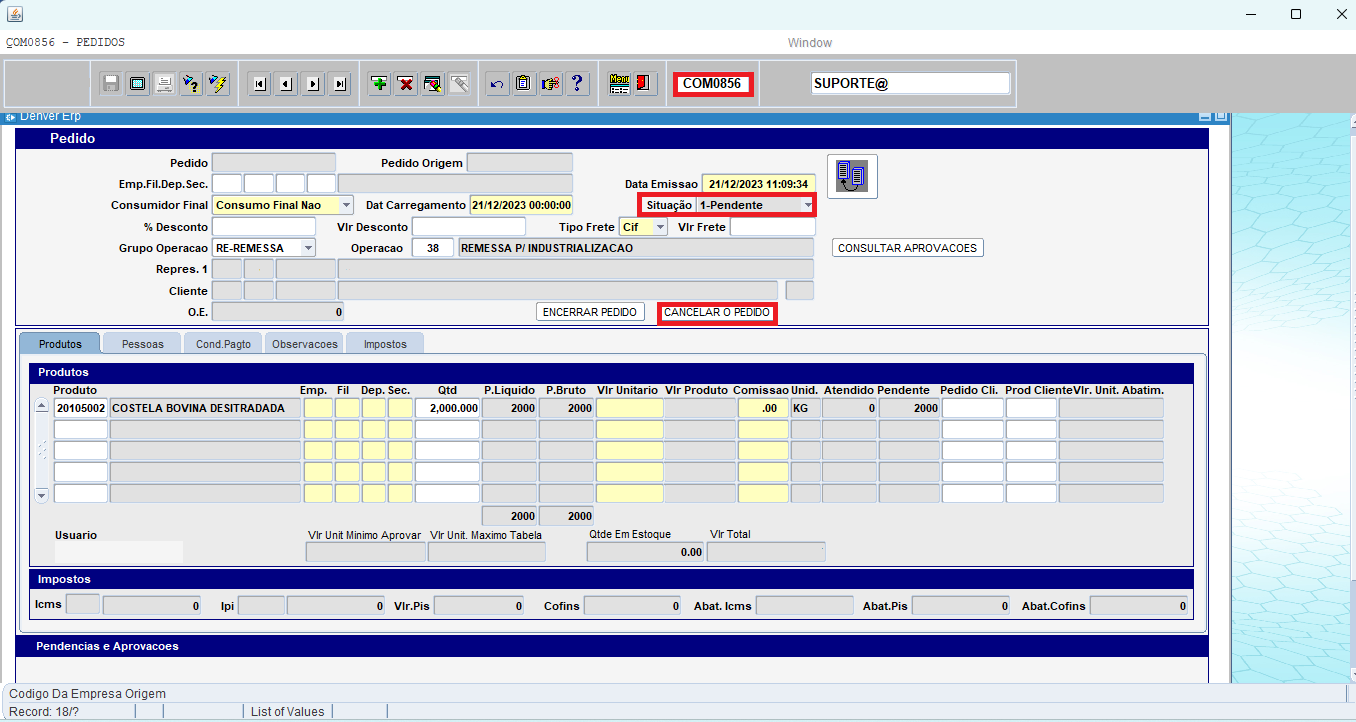The width and height of the screenshot is (1356, 722).
Task: Open the Impostos tab
Action: tap(385, 343)
